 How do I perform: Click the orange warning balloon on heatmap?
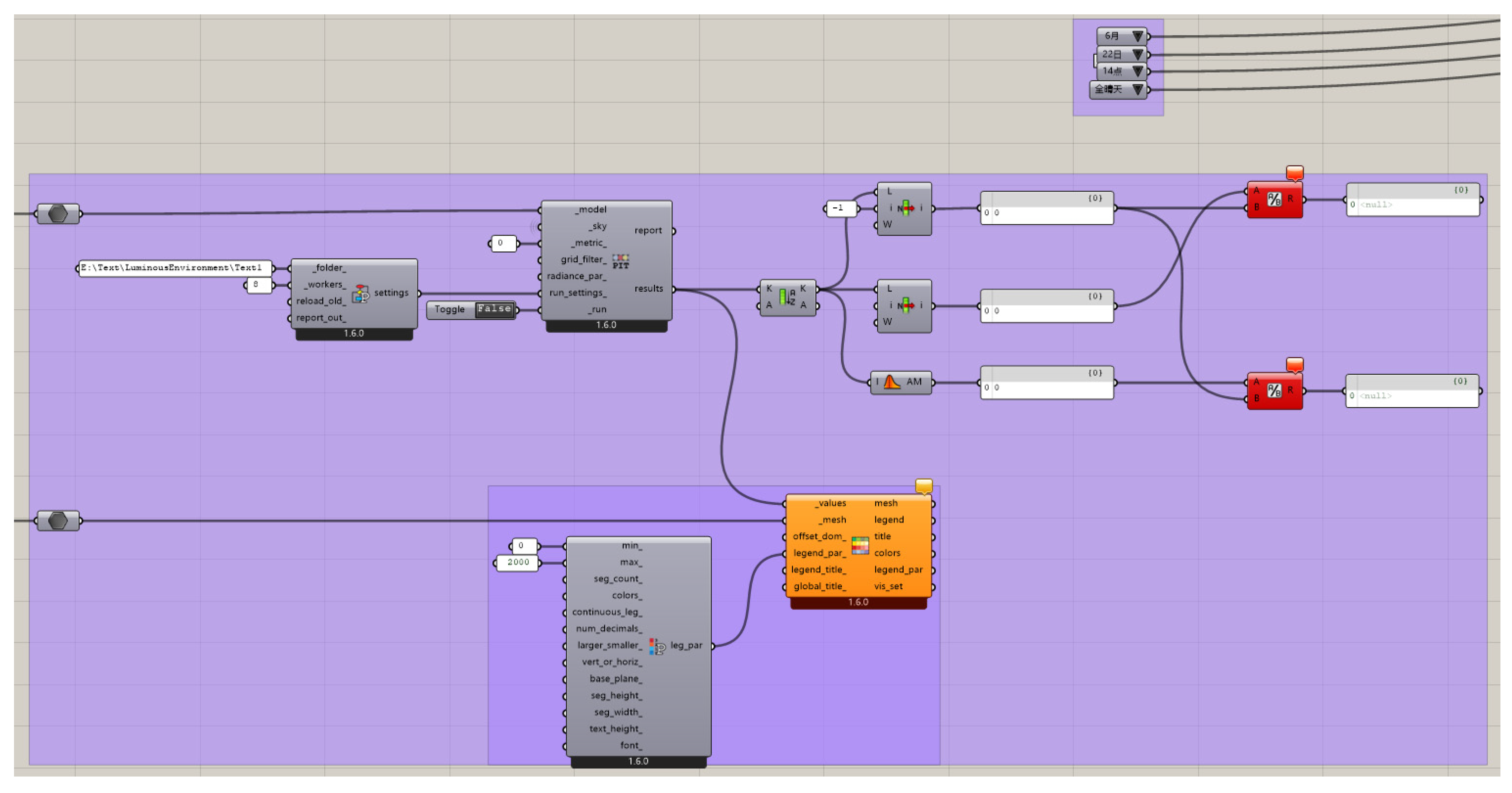click(x=923, y=486)
